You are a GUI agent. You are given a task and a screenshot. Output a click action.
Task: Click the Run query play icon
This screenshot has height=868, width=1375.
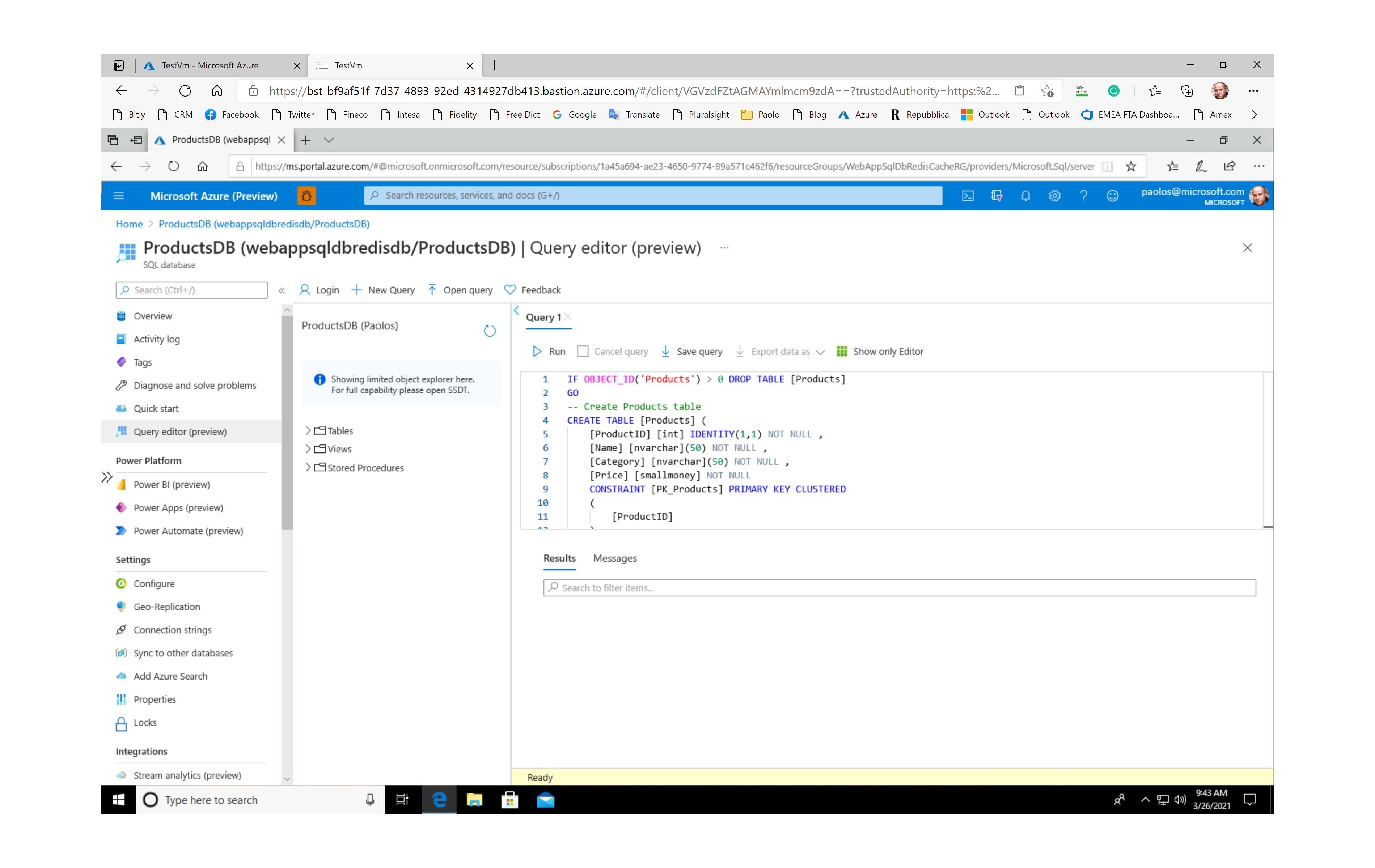click(x=537, y=352)
